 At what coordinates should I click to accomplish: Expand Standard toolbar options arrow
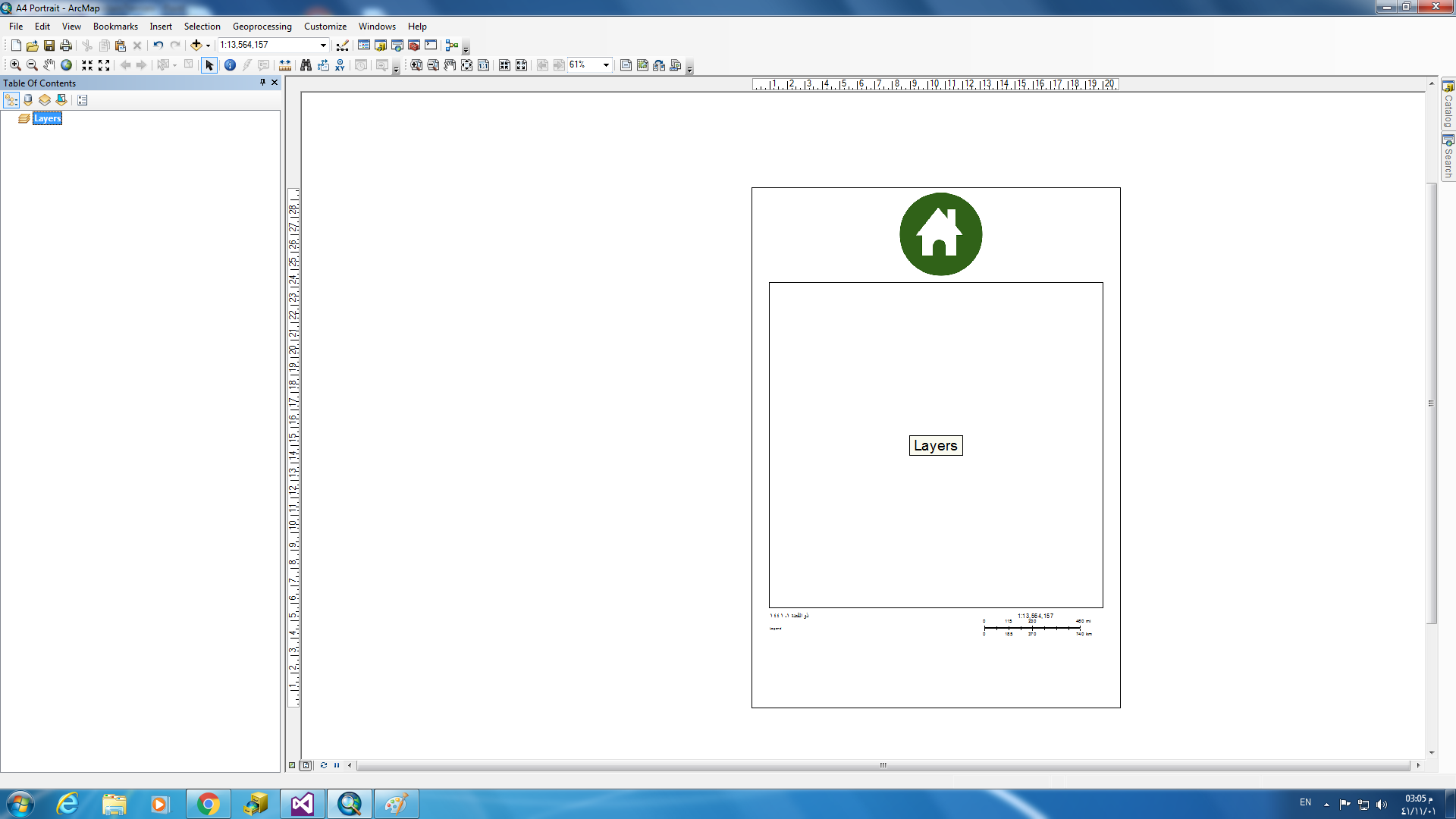point(466,49)
